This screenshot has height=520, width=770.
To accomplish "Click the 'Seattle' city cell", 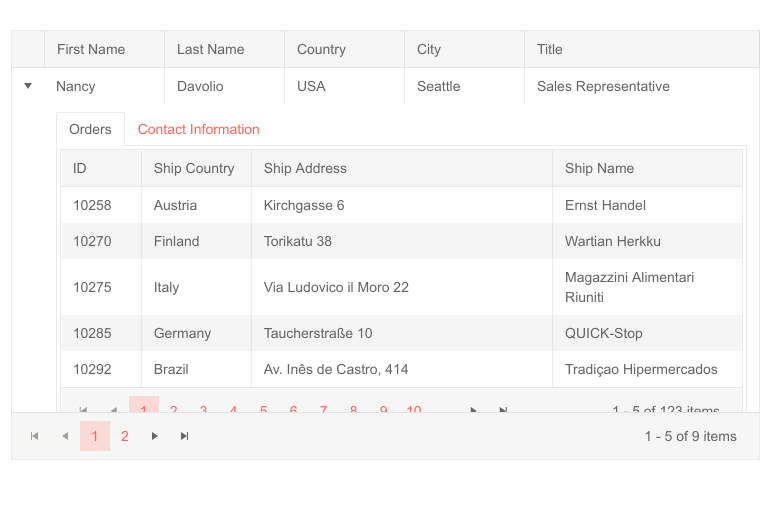I will pyautogui.click(x=465, y=86).
